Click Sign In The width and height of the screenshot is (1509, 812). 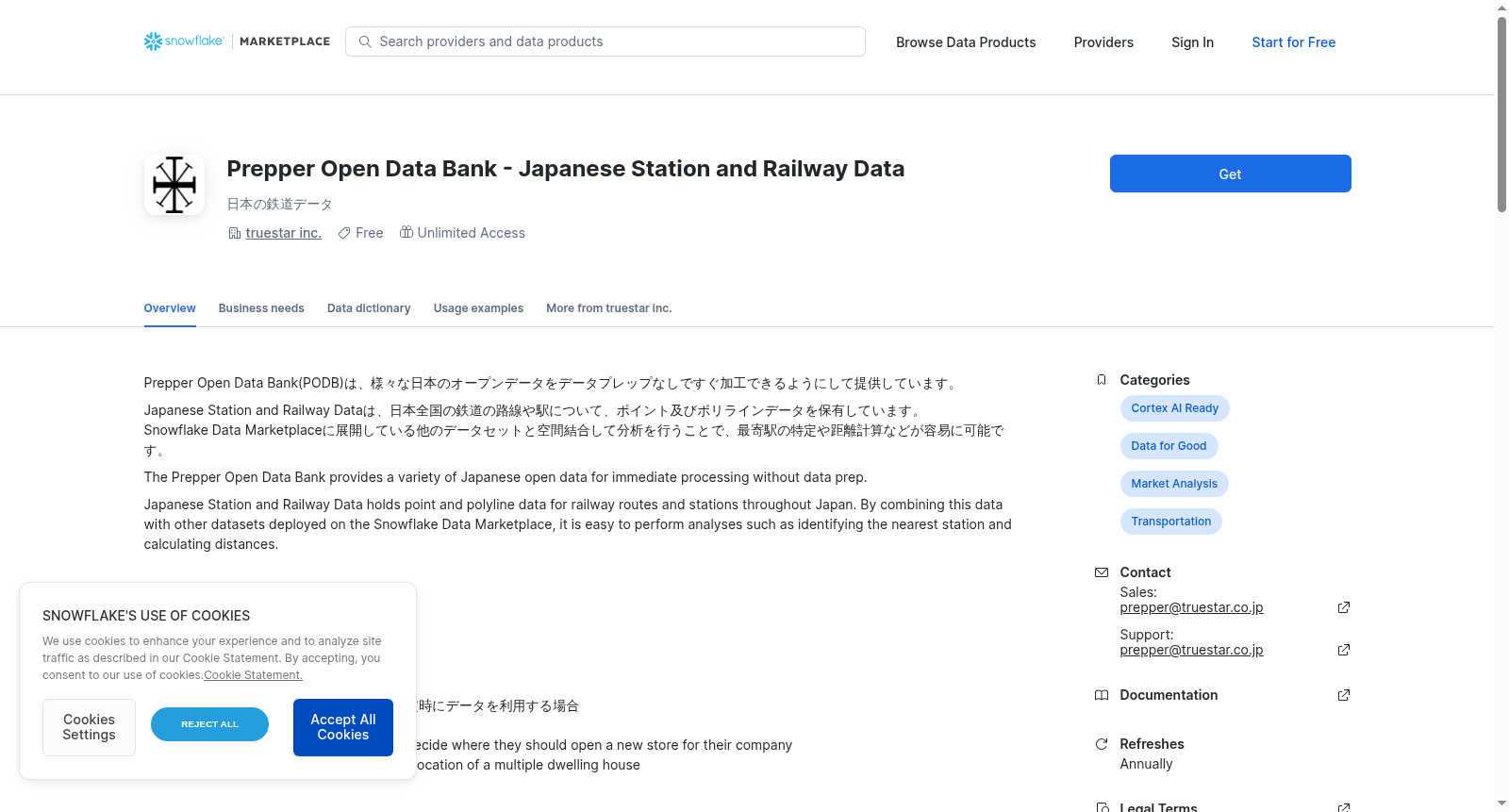coord(1192,42)
